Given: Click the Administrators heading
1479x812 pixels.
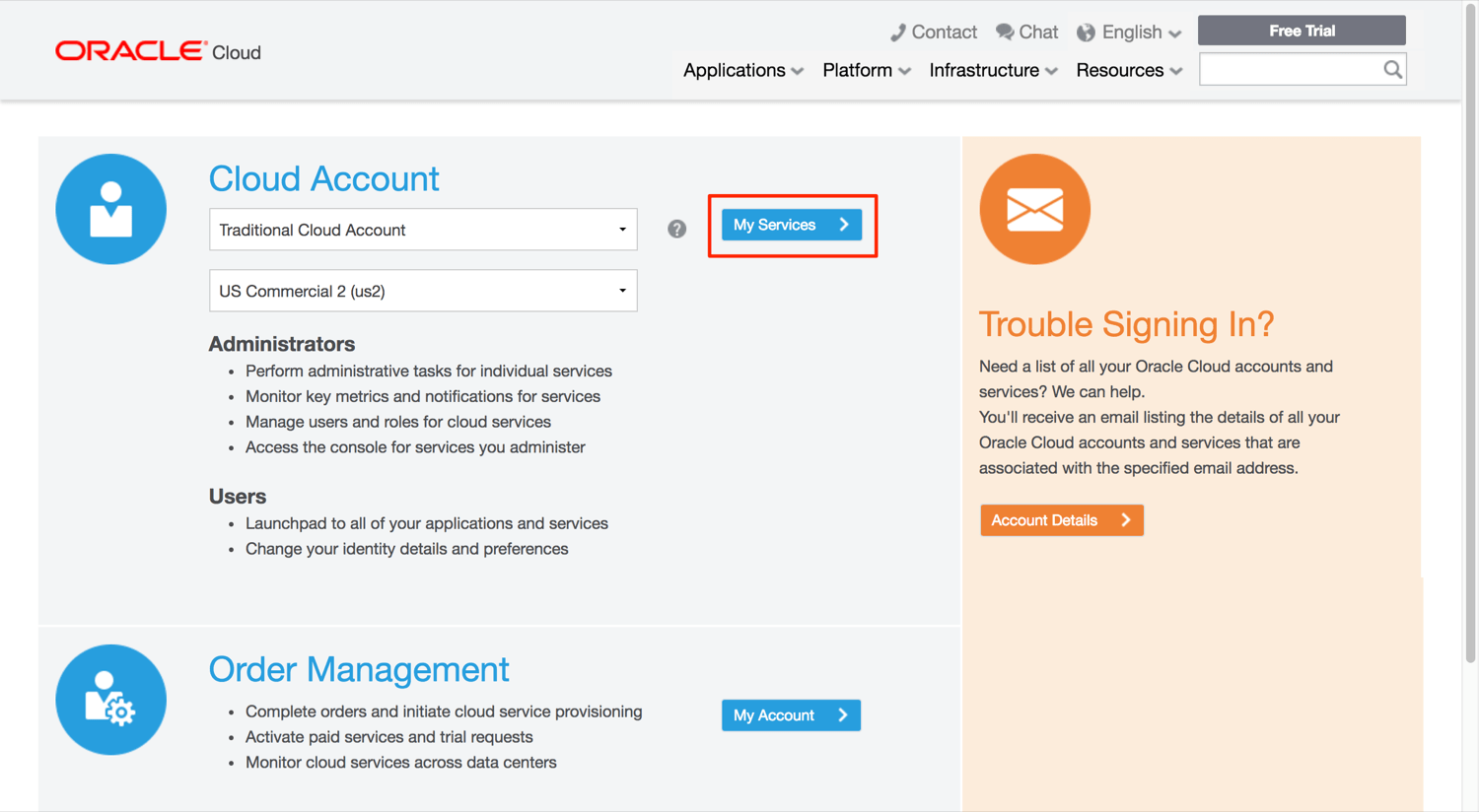Looking at the screenshot, I should pyautogui.click(x=282, y=344).
